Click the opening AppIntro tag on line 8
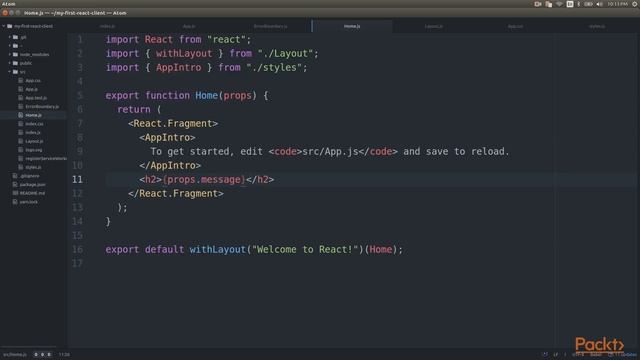This screenshot has width=640, height=360. [167, 138]
